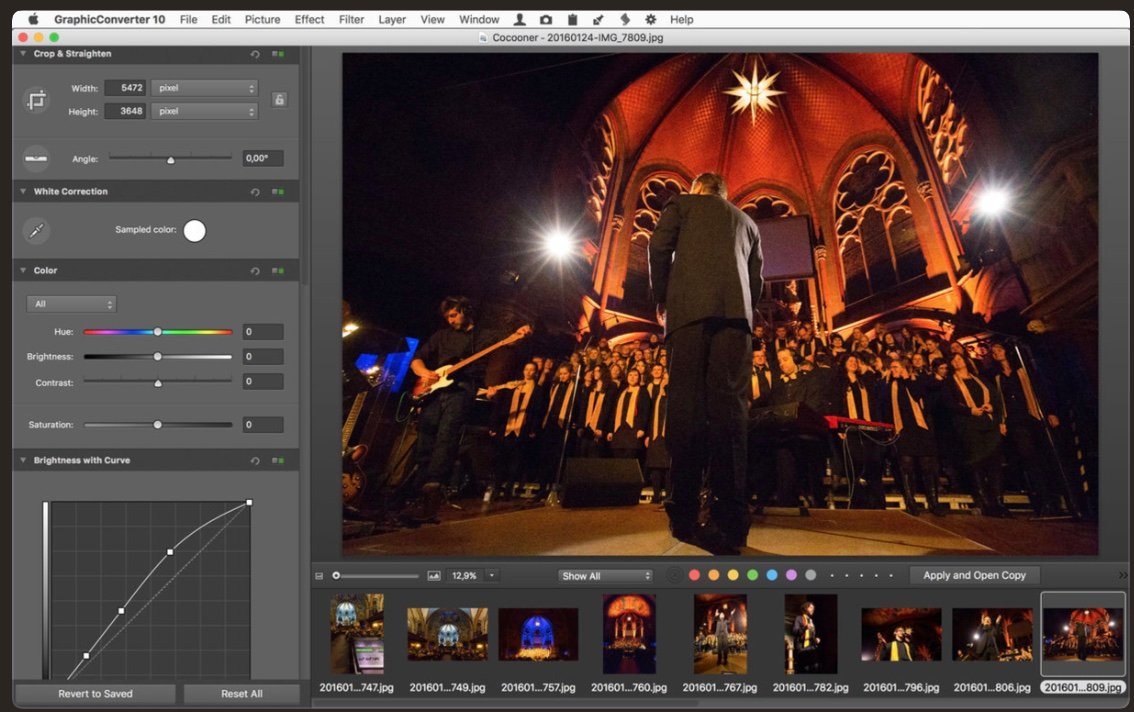Open the Effect menu
1134x712 pixels.
[x=309, y=20]
